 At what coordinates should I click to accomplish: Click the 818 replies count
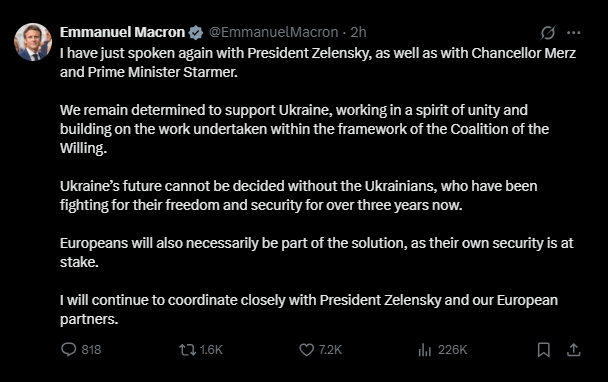click(x=92, y=350)
